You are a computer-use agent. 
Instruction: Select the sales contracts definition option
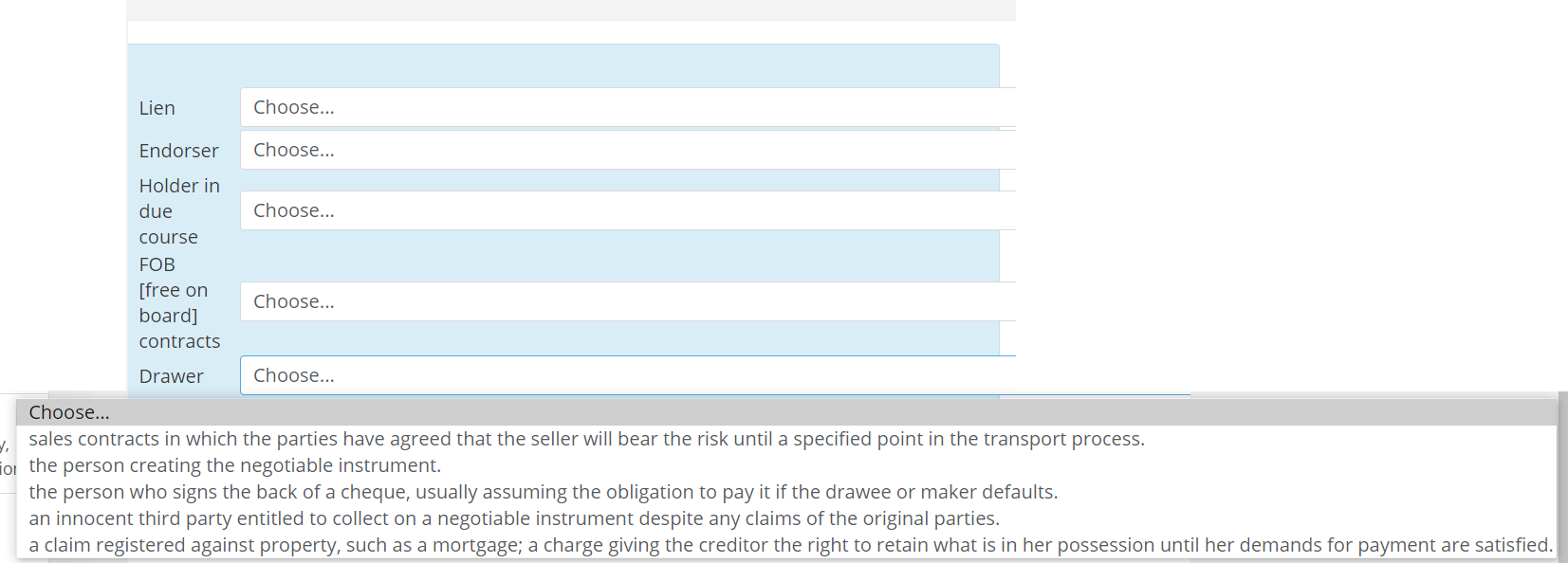[586, 439]
